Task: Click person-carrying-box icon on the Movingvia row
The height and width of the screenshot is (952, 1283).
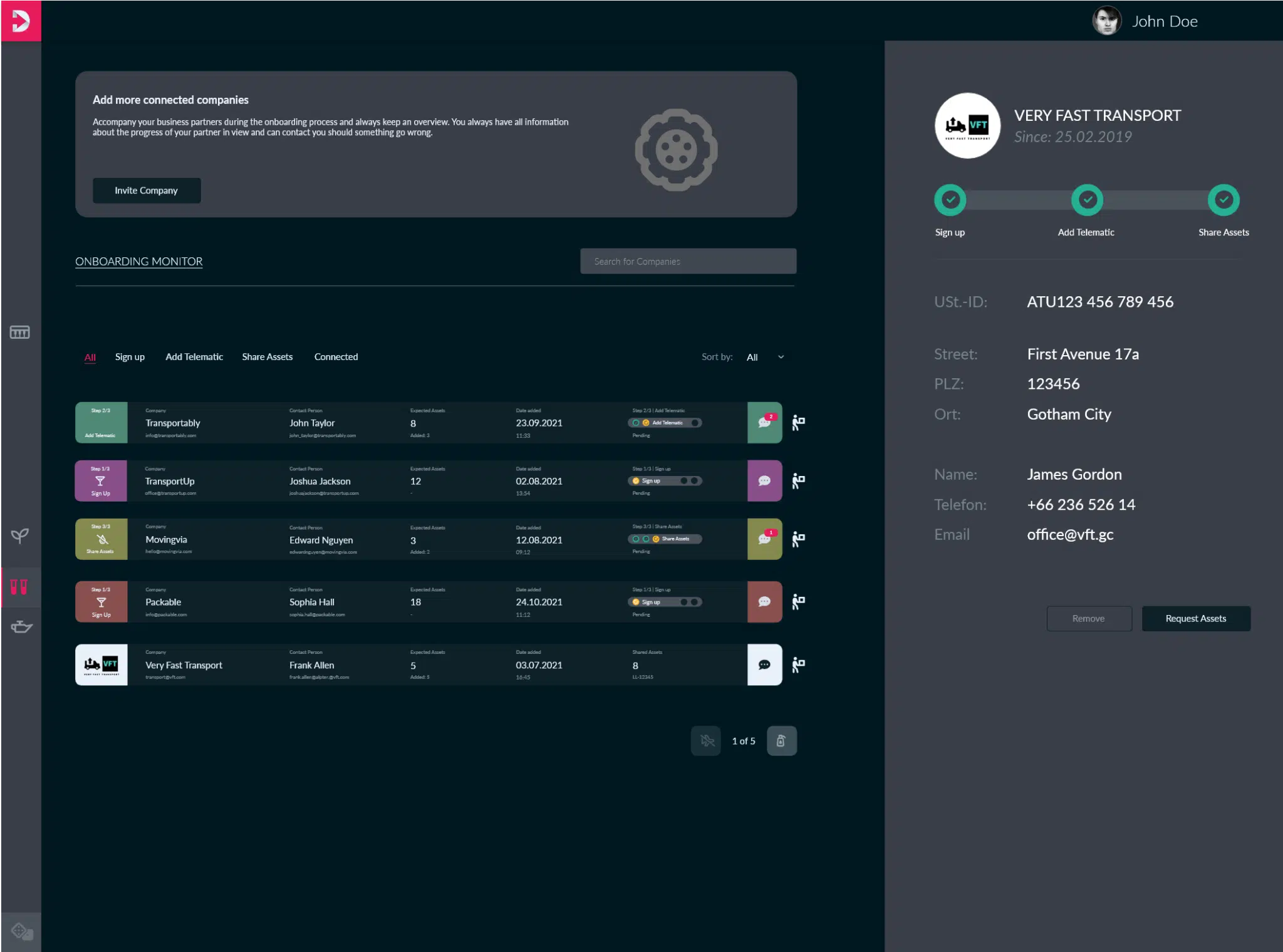Action: (x=798, y=539)
